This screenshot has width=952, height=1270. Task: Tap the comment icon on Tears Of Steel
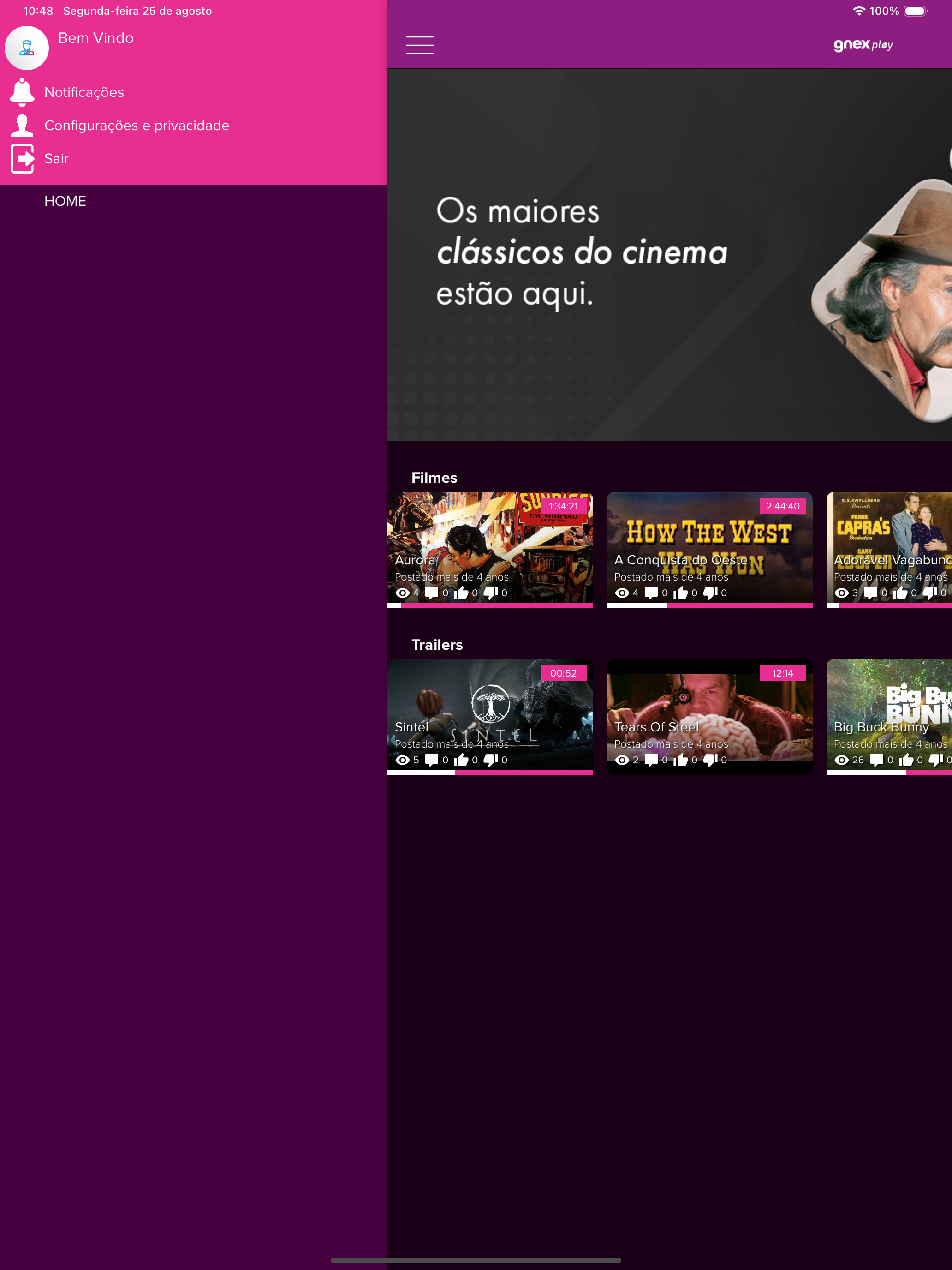coord(651,760)
